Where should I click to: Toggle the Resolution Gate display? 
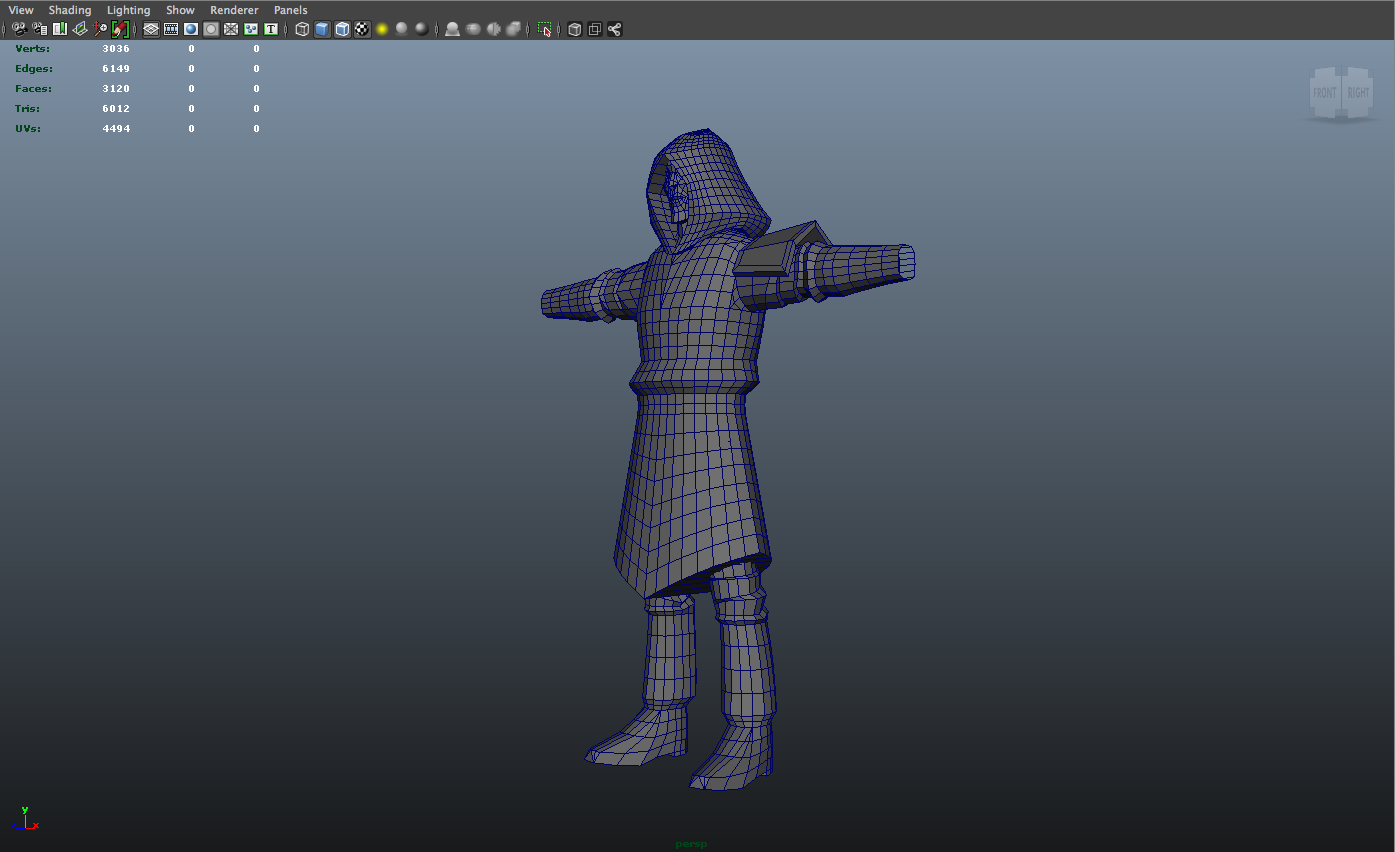[x=191, y=29]
